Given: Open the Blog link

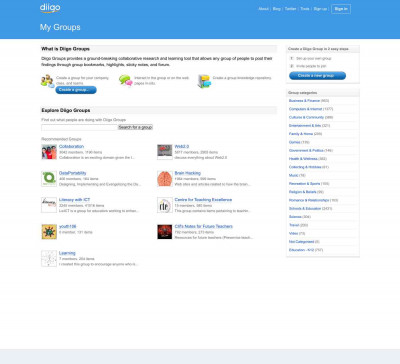Looking at the screenshot, I should (x=277, y=9).
